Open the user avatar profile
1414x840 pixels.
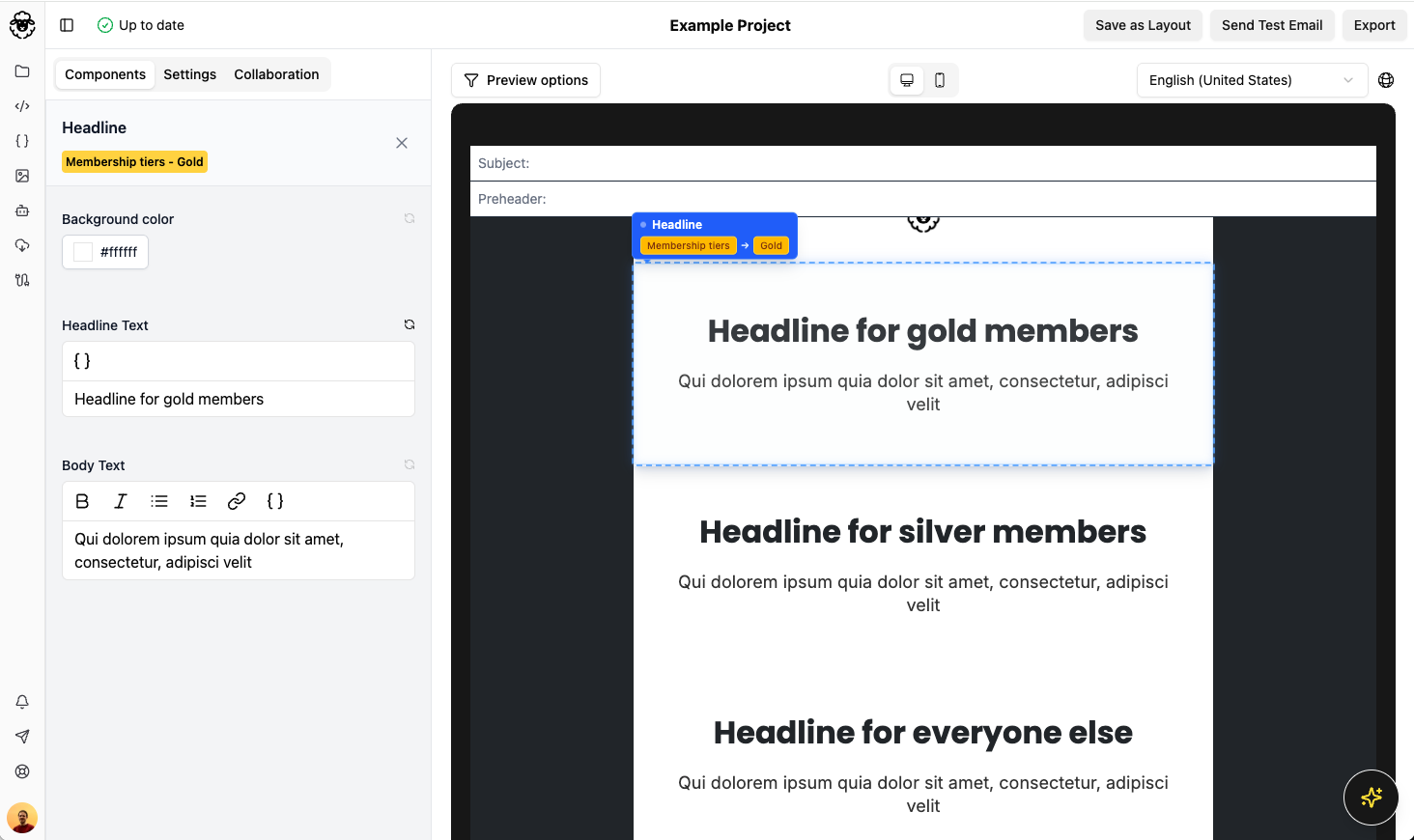coord(22,818)
